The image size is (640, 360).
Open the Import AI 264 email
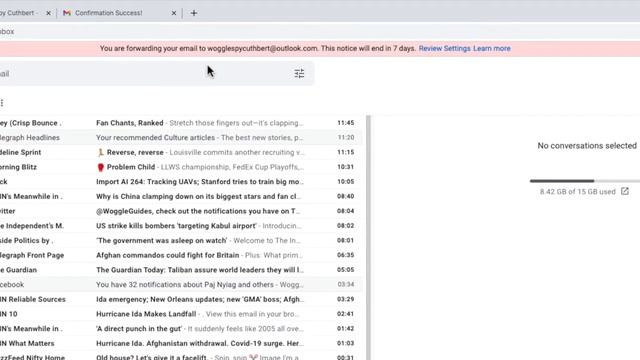(181, 182)
